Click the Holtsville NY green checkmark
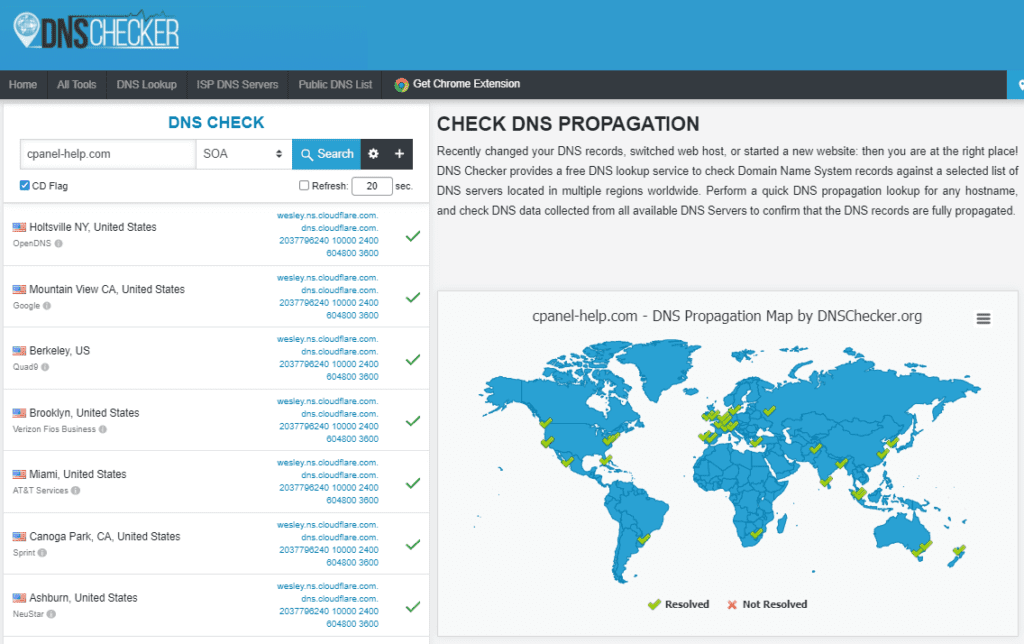The height and width of the screenshot is (644, 1024). click(413, 236)
